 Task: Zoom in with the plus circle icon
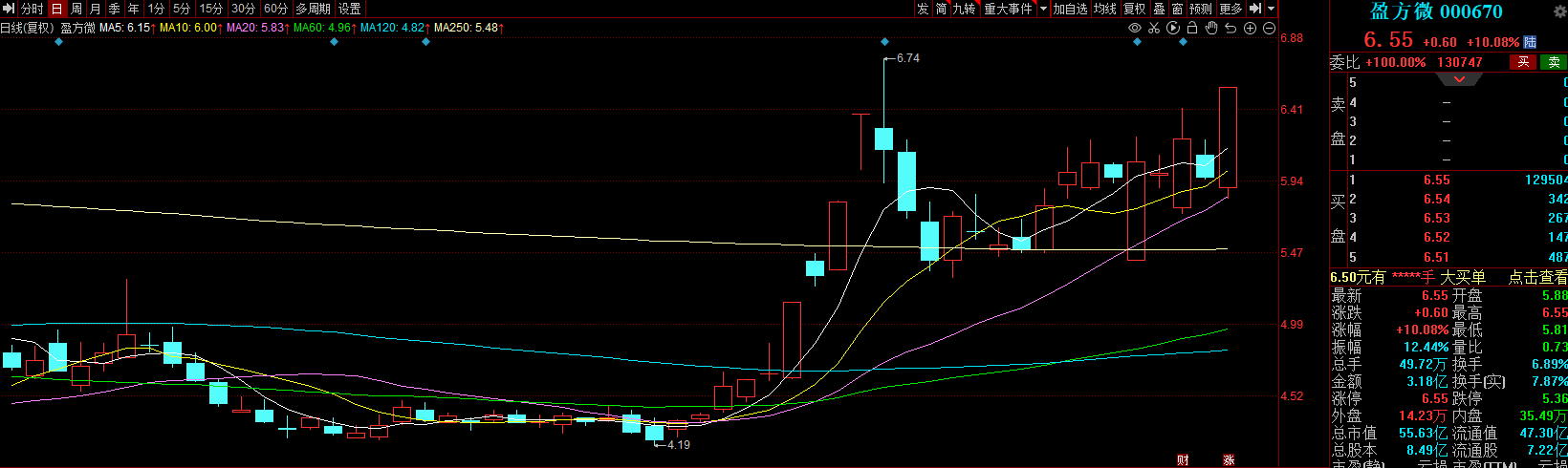coord(1250,29)
